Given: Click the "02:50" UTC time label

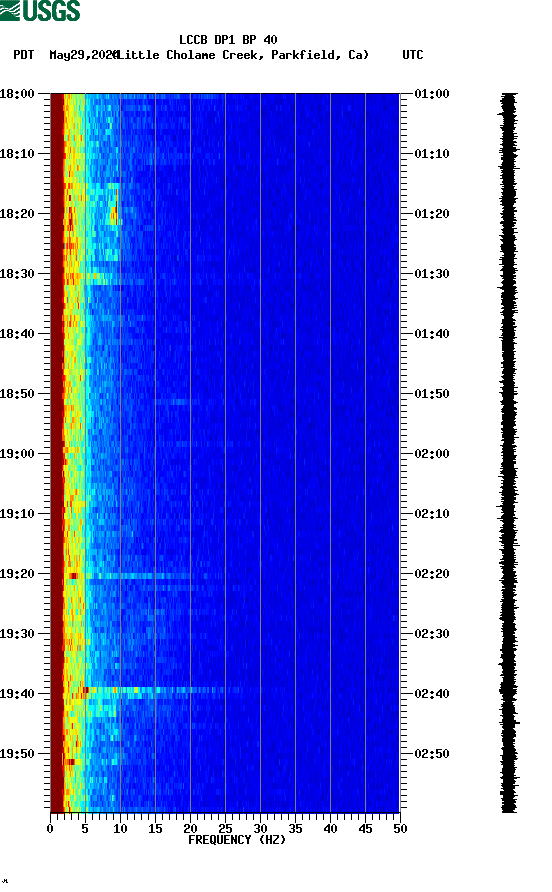Looking at the screenshot, I should (x=432, y=754).
